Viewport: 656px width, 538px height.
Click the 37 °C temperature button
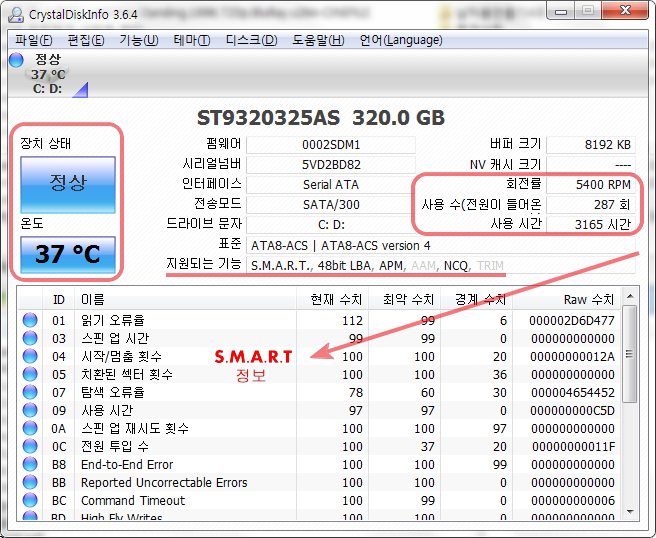(x=68, y=254)
